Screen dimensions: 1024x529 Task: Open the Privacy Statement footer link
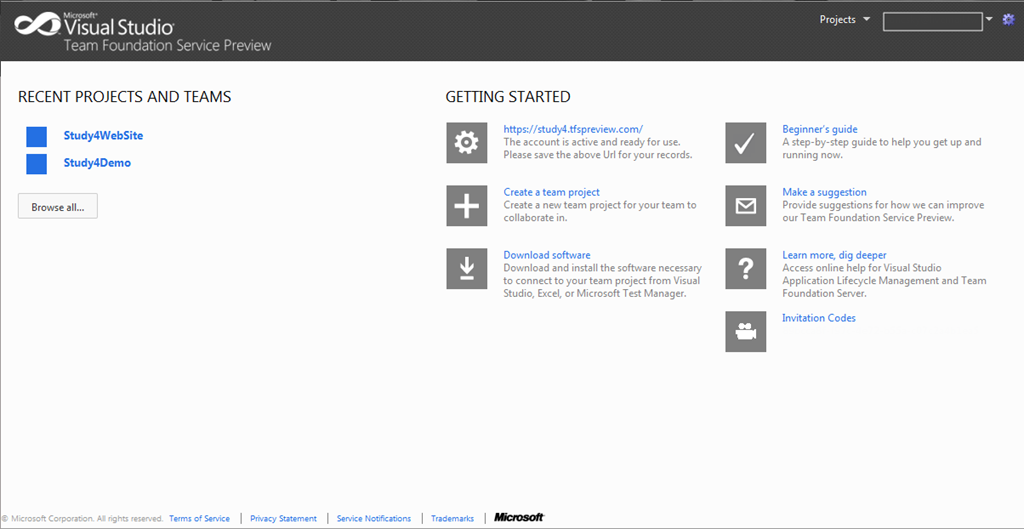tap(283, 519)
